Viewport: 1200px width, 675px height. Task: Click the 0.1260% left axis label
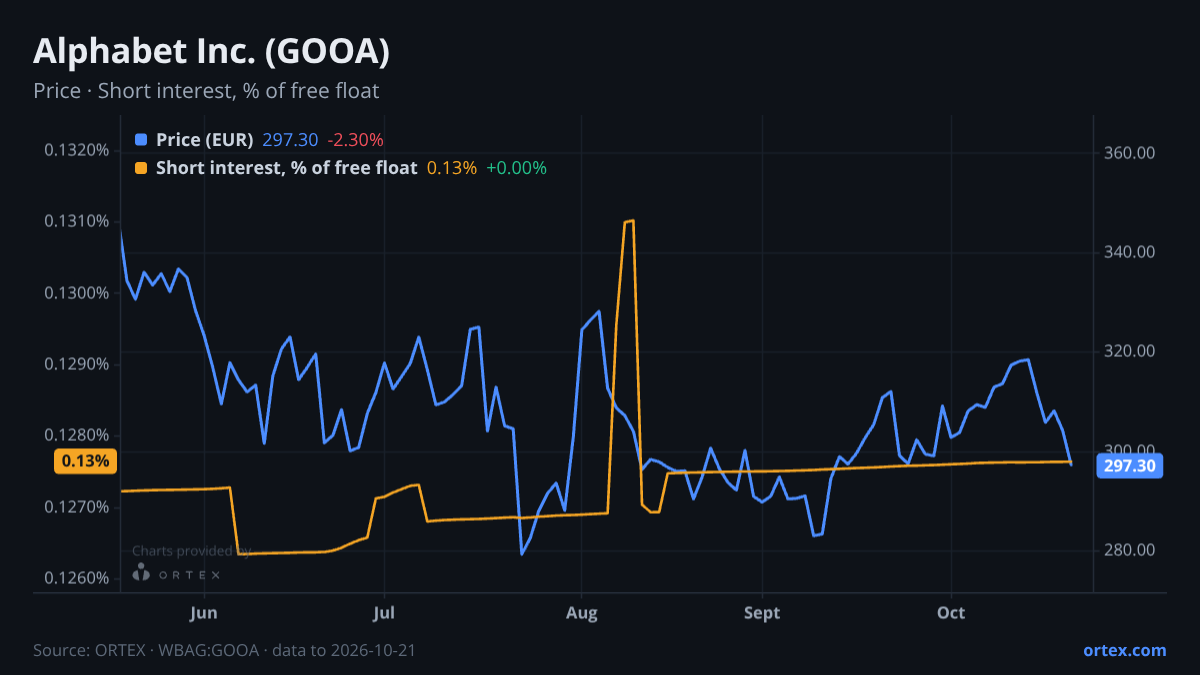click(x=76, y=578)
